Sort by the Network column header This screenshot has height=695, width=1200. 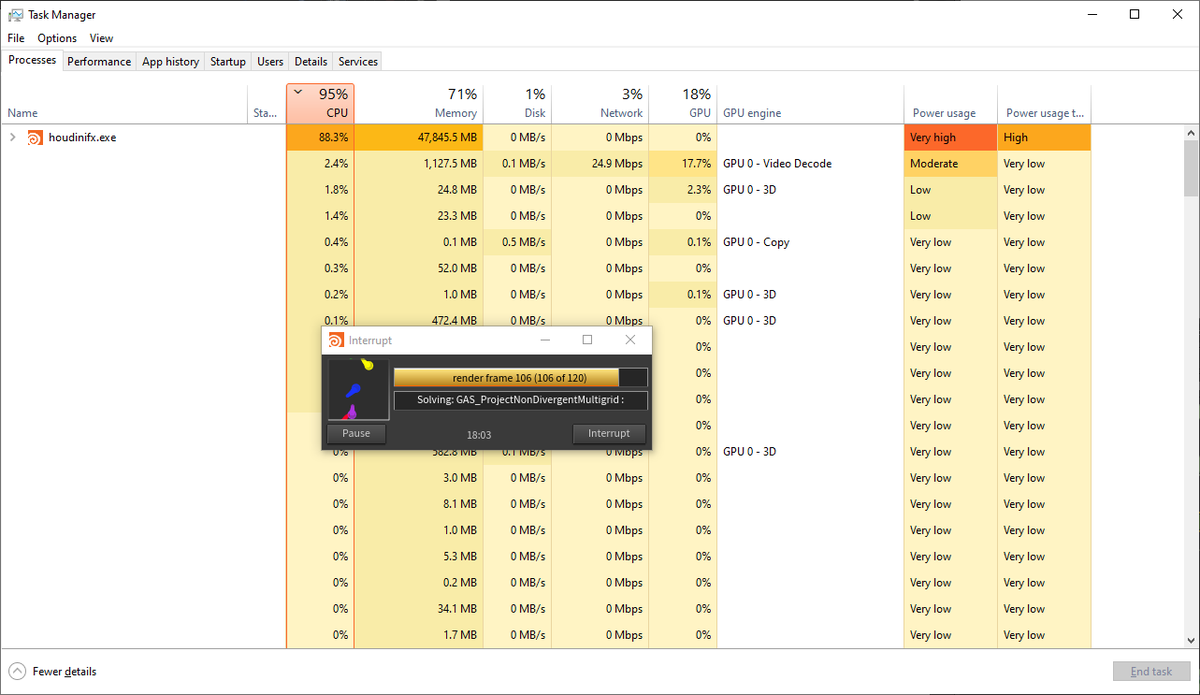(600, 104)
